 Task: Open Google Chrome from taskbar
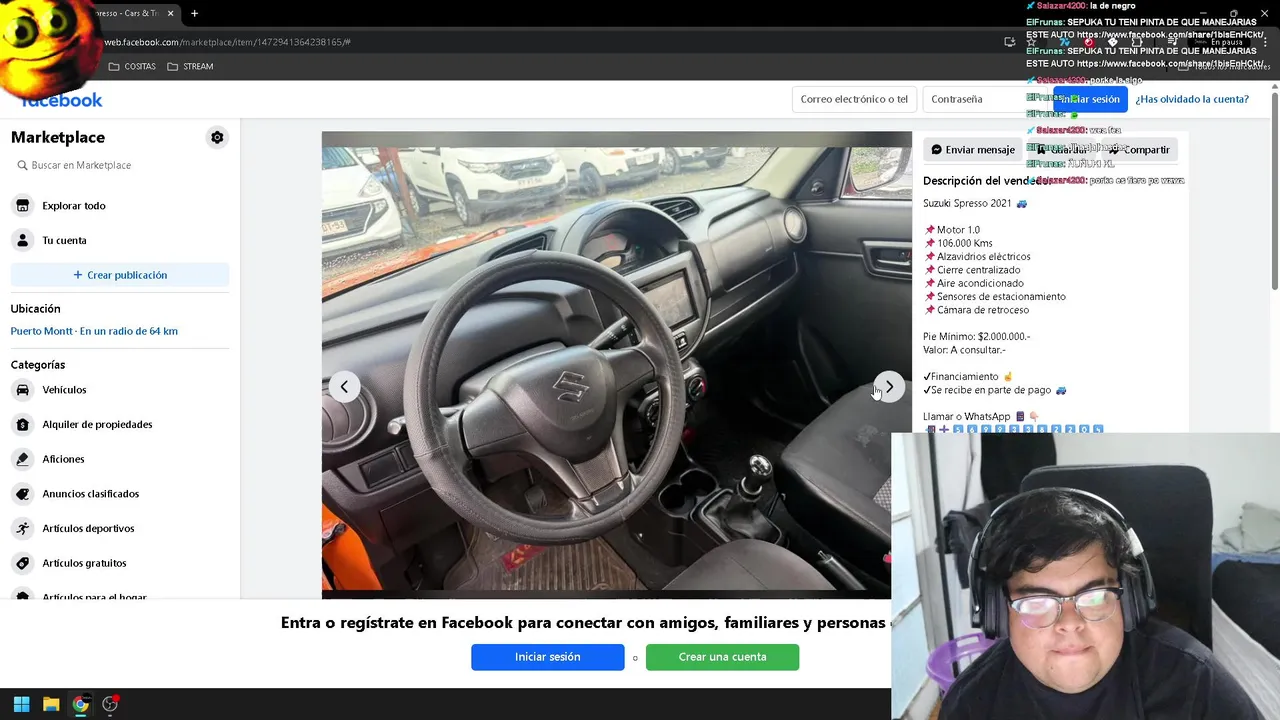coord(81,704)
